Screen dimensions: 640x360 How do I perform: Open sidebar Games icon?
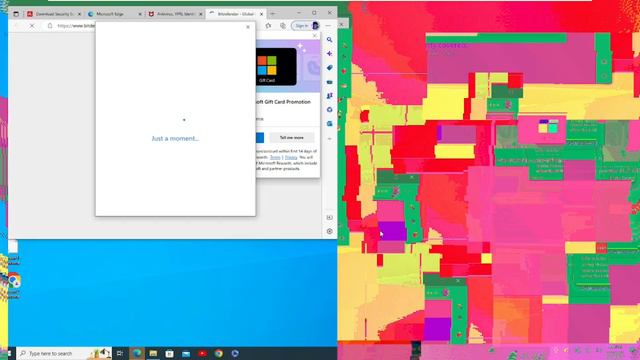pyautogui.click(x=329, y=96)
